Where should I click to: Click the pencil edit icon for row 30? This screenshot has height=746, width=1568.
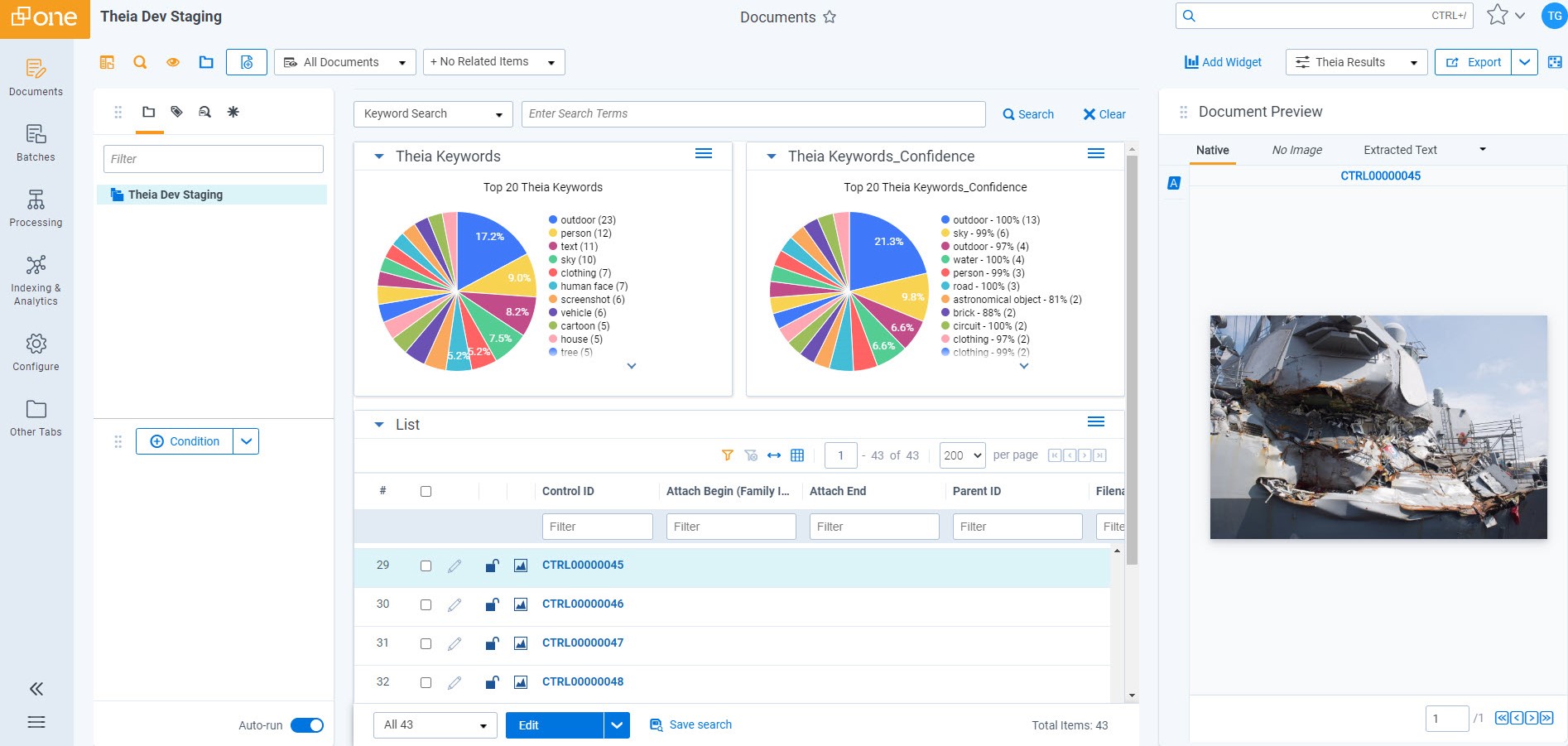click(x=455, y=605)
